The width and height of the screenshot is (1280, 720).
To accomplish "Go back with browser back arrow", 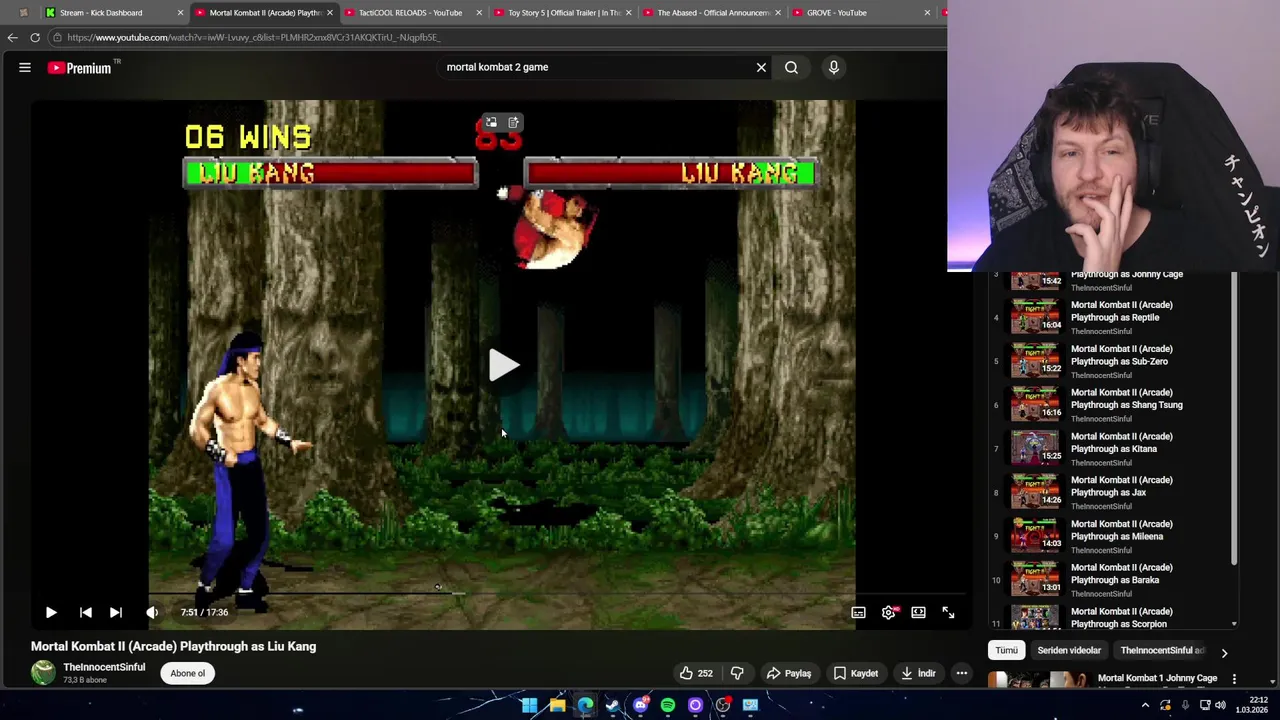I will click(12, 37).
